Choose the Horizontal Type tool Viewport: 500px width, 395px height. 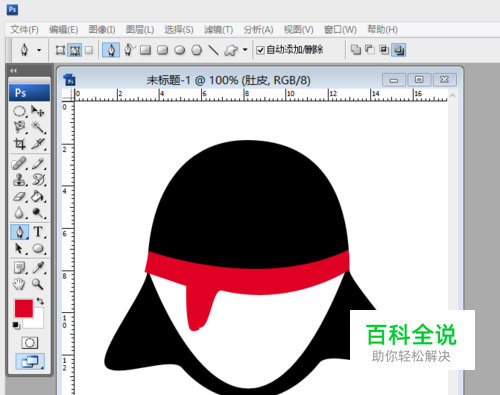click(x=38, y=231)
